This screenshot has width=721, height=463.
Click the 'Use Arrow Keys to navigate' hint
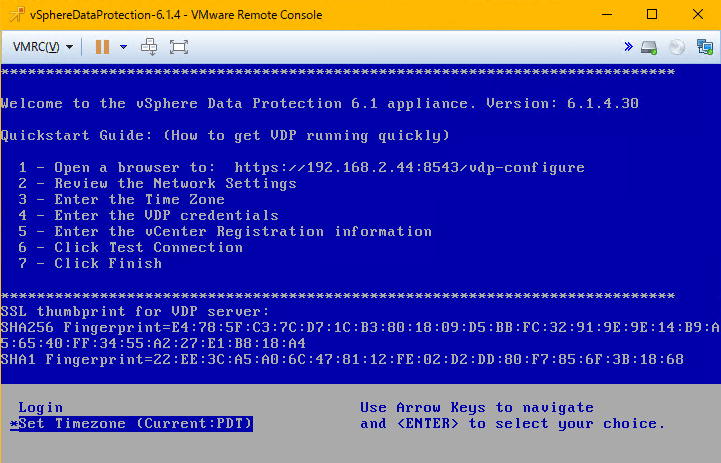click(x=477, y=407)
